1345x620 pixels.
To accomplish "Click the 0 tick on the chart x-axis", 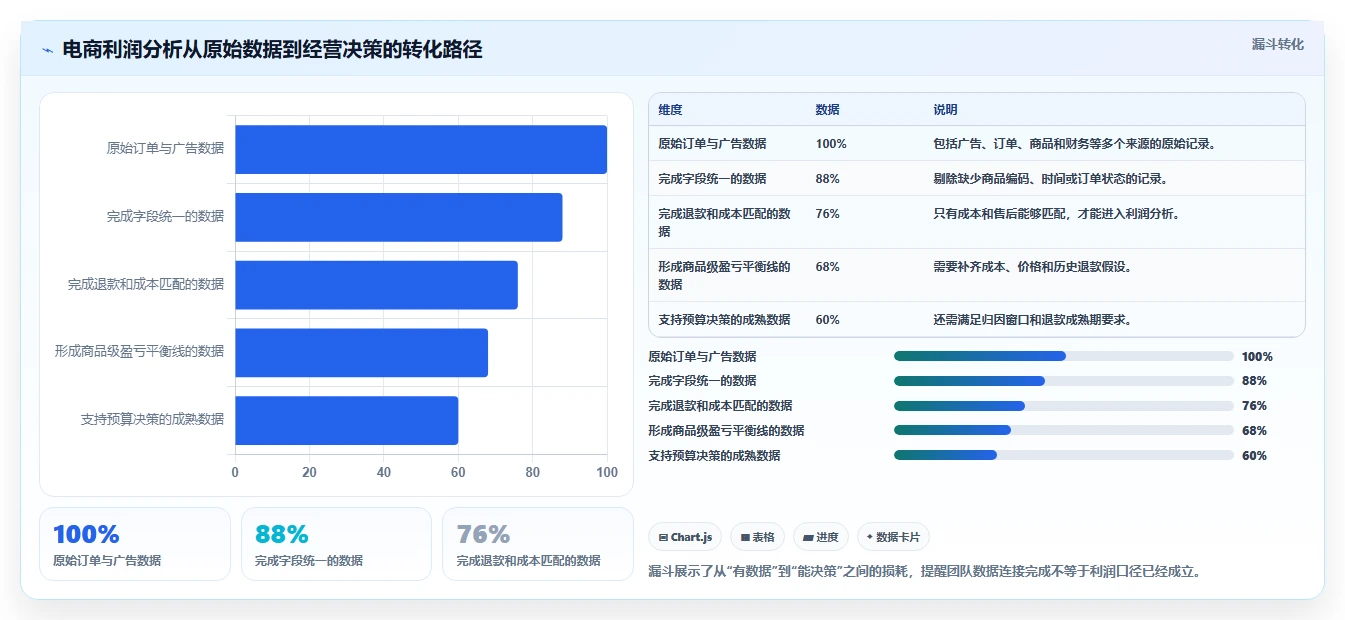I will click(235, 472).
